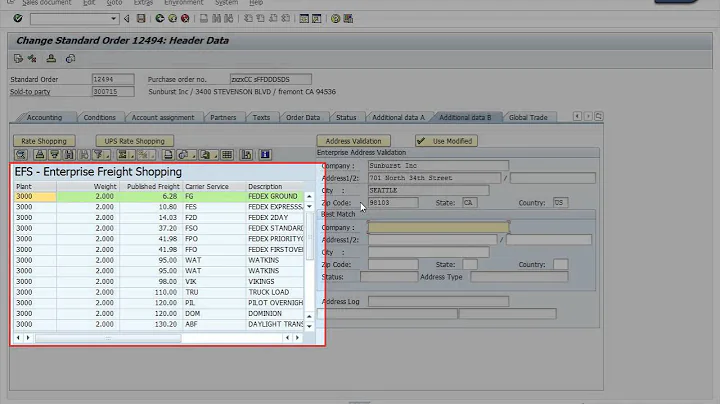
Task: Click the Zip Code field containing 98103
Action: tap(393, 202)
